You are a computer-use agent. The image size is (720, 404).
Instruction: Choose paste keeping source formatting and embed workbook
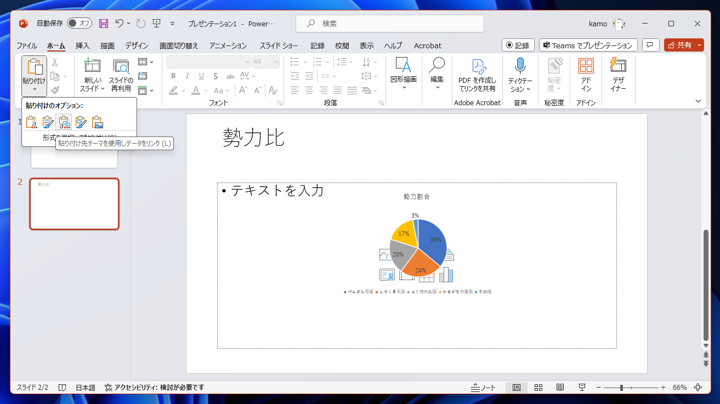pyautogui.click(x=48, y=122)
